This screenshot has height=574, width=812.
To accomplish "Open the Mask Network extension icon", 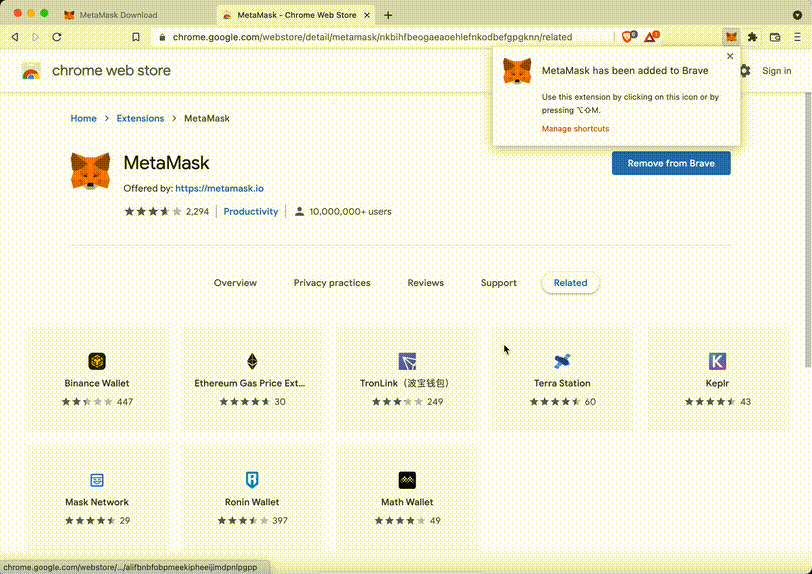I will coord(97,480).
